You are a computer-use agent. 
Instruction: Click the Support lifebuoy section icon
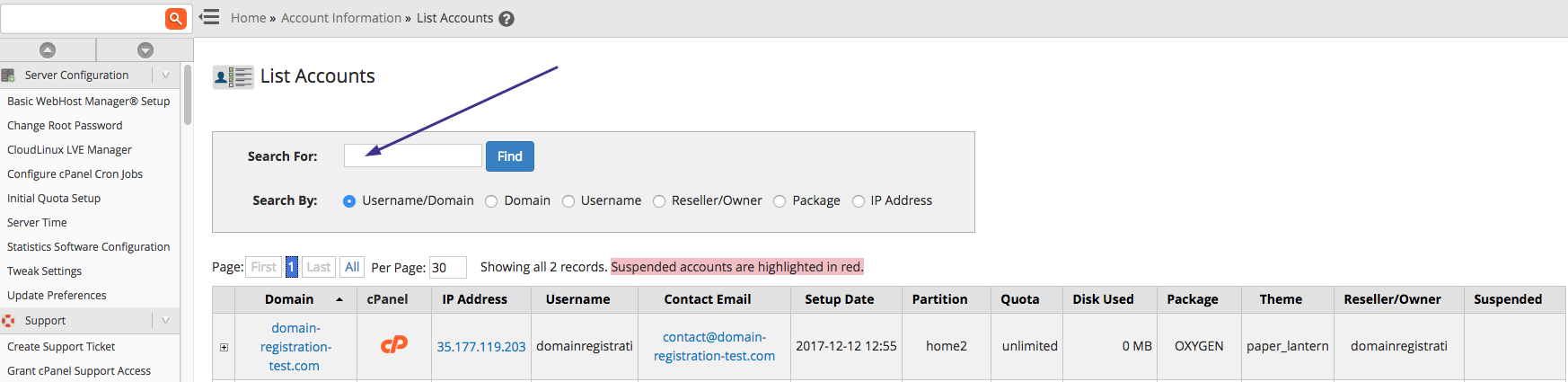[x=9, y=321]
